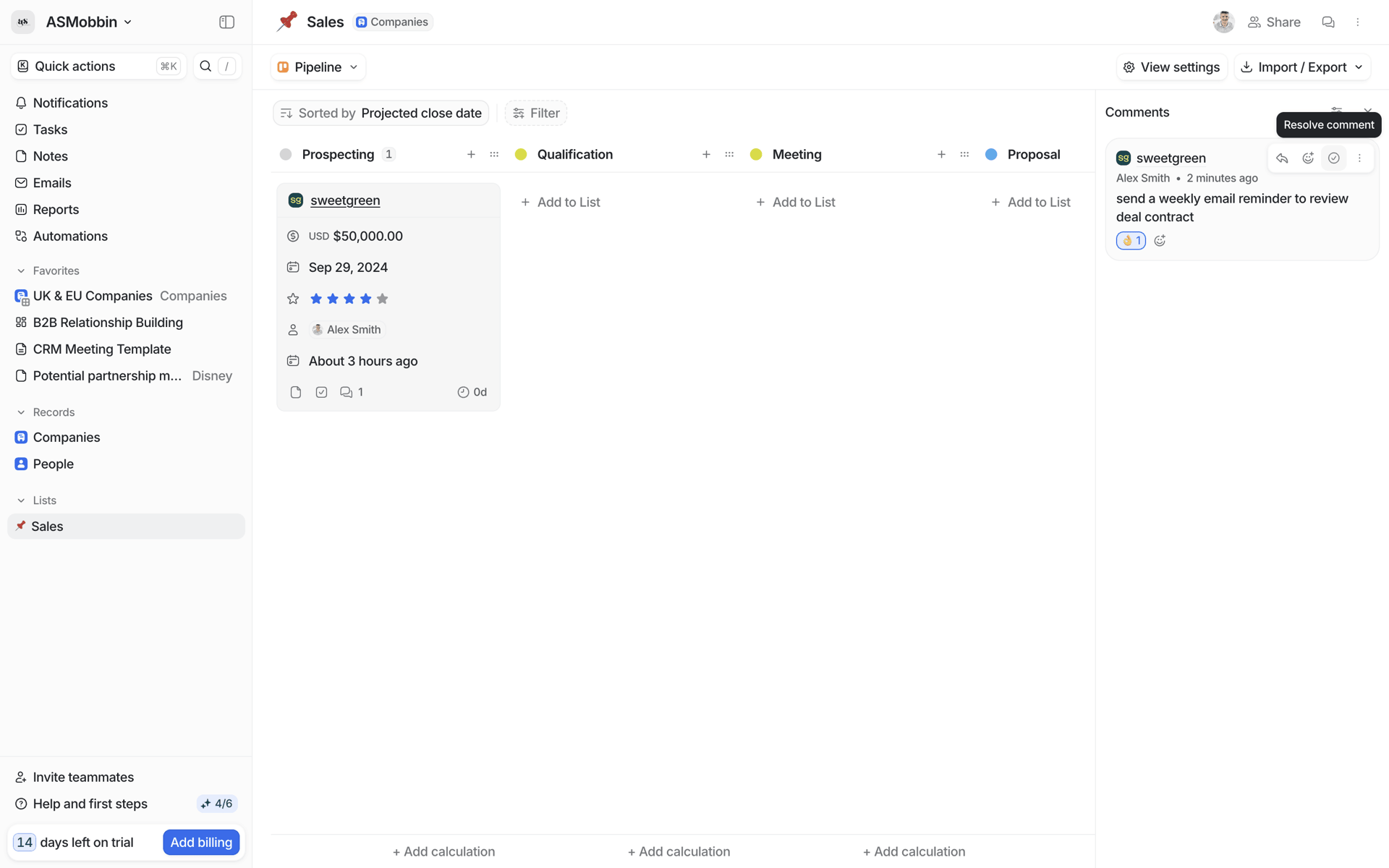Open Notifications in sidebar
This screenshot has height=868, width=1389.
126,103
